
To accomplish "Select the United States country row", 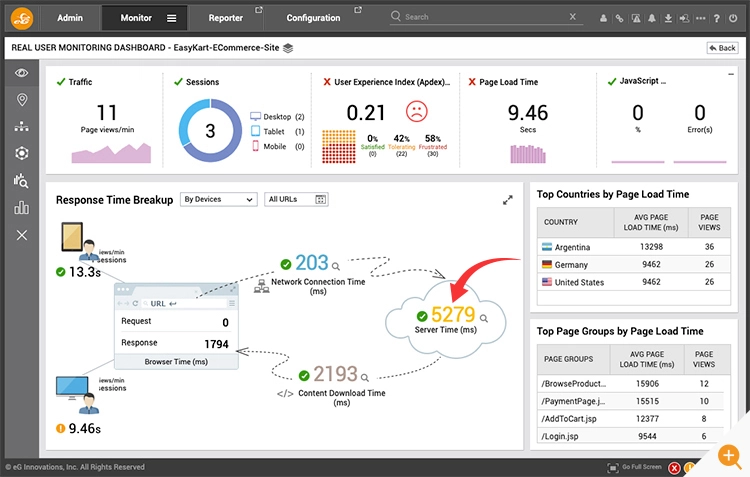I will click(634, 282).
